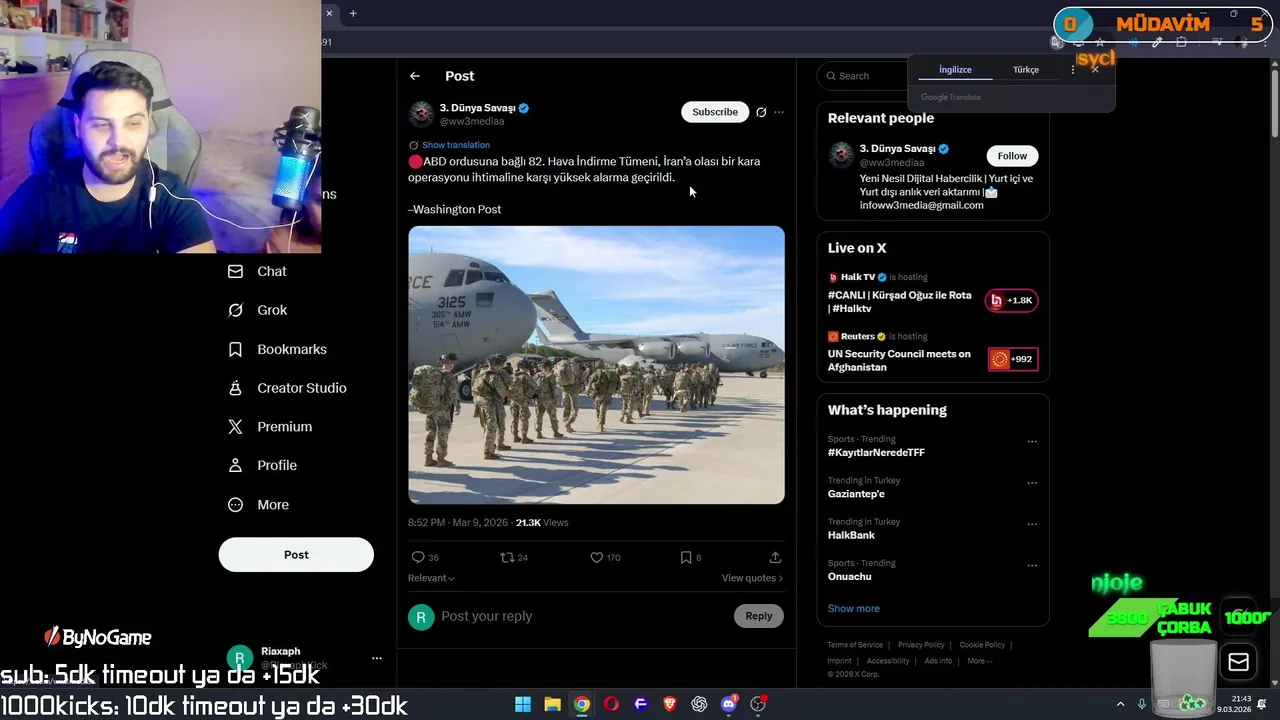This screenshot has width=1280, height=720.
Task: Open Brave browser from taskbar
Action: pos(670,704)
